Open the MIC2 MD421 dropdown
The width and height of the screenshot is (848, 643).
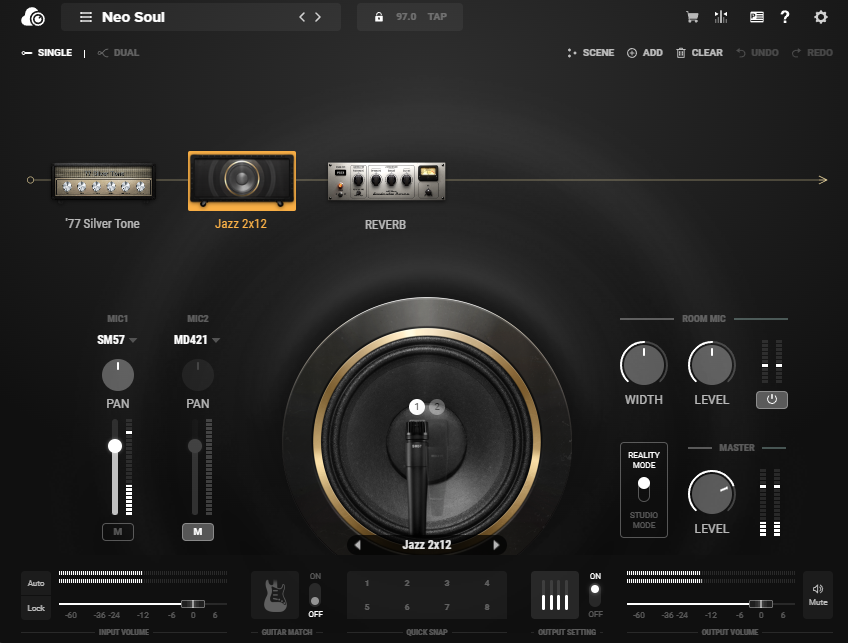196,340
